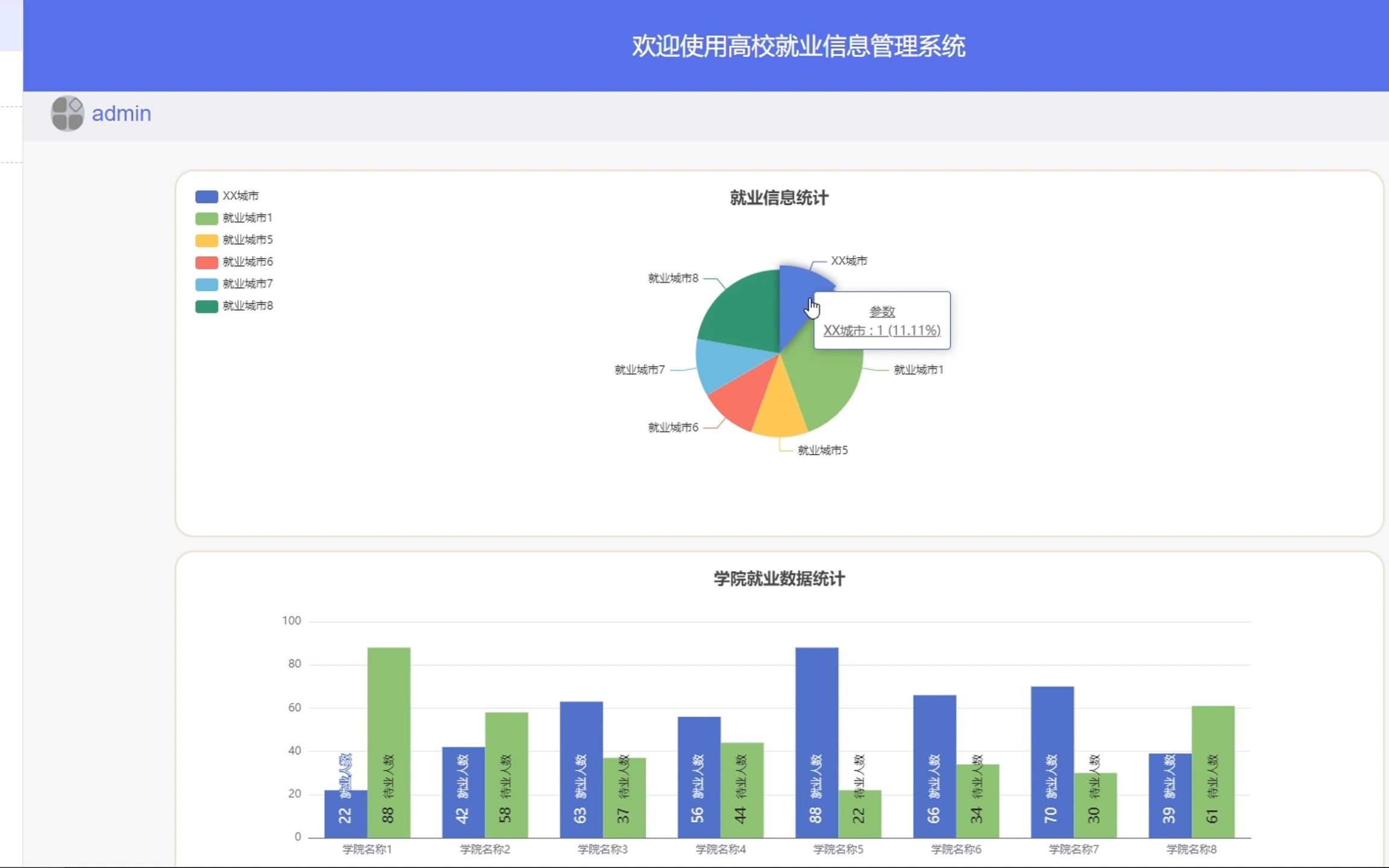Click the green bar of 学院名称2

pos(506,775)
